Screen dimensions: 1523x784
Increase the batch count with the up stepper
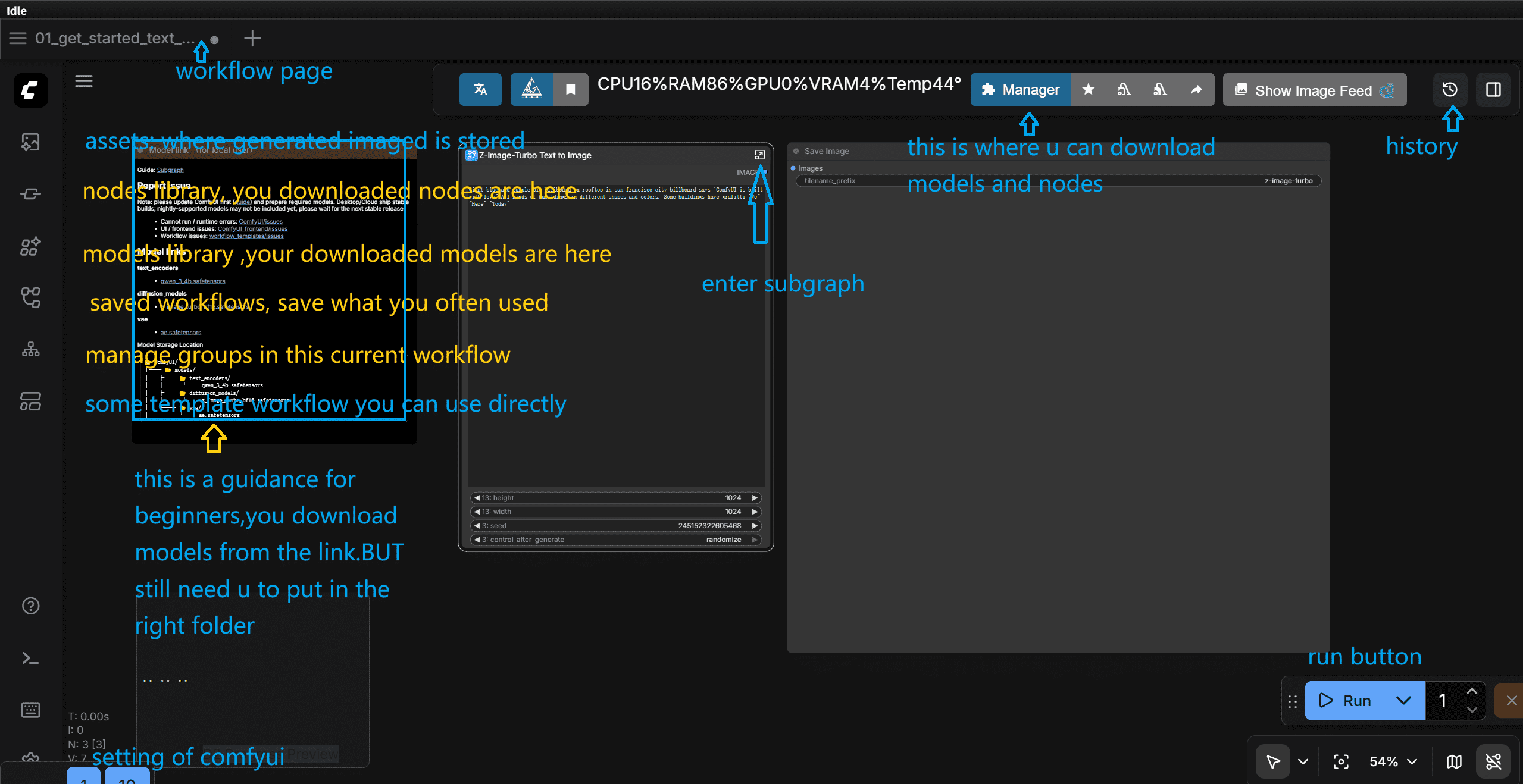coord(1472,692)
